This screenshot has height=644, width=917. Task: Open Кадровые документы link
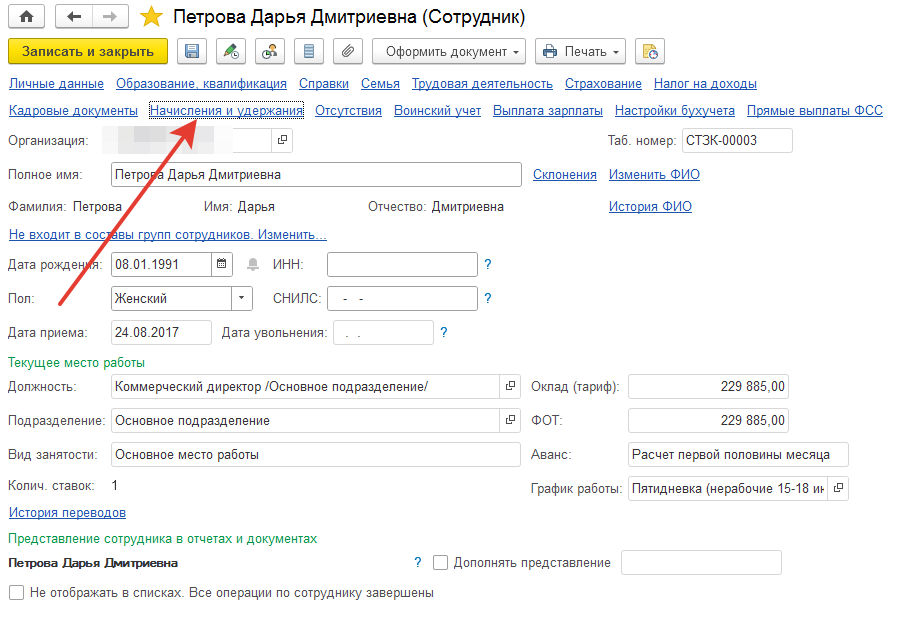73,111
